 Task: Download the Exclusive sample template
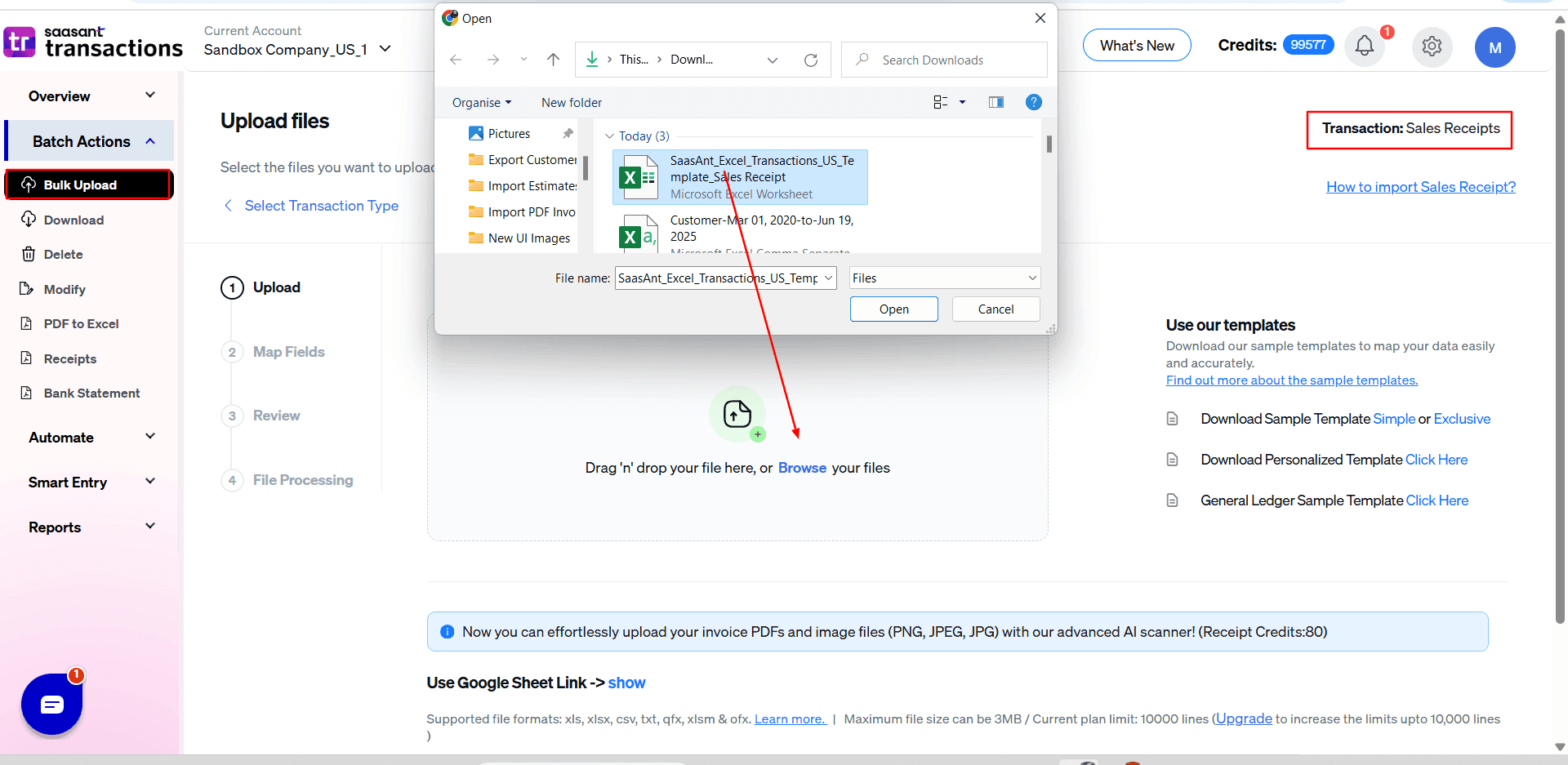click(x=1462, y=419)
